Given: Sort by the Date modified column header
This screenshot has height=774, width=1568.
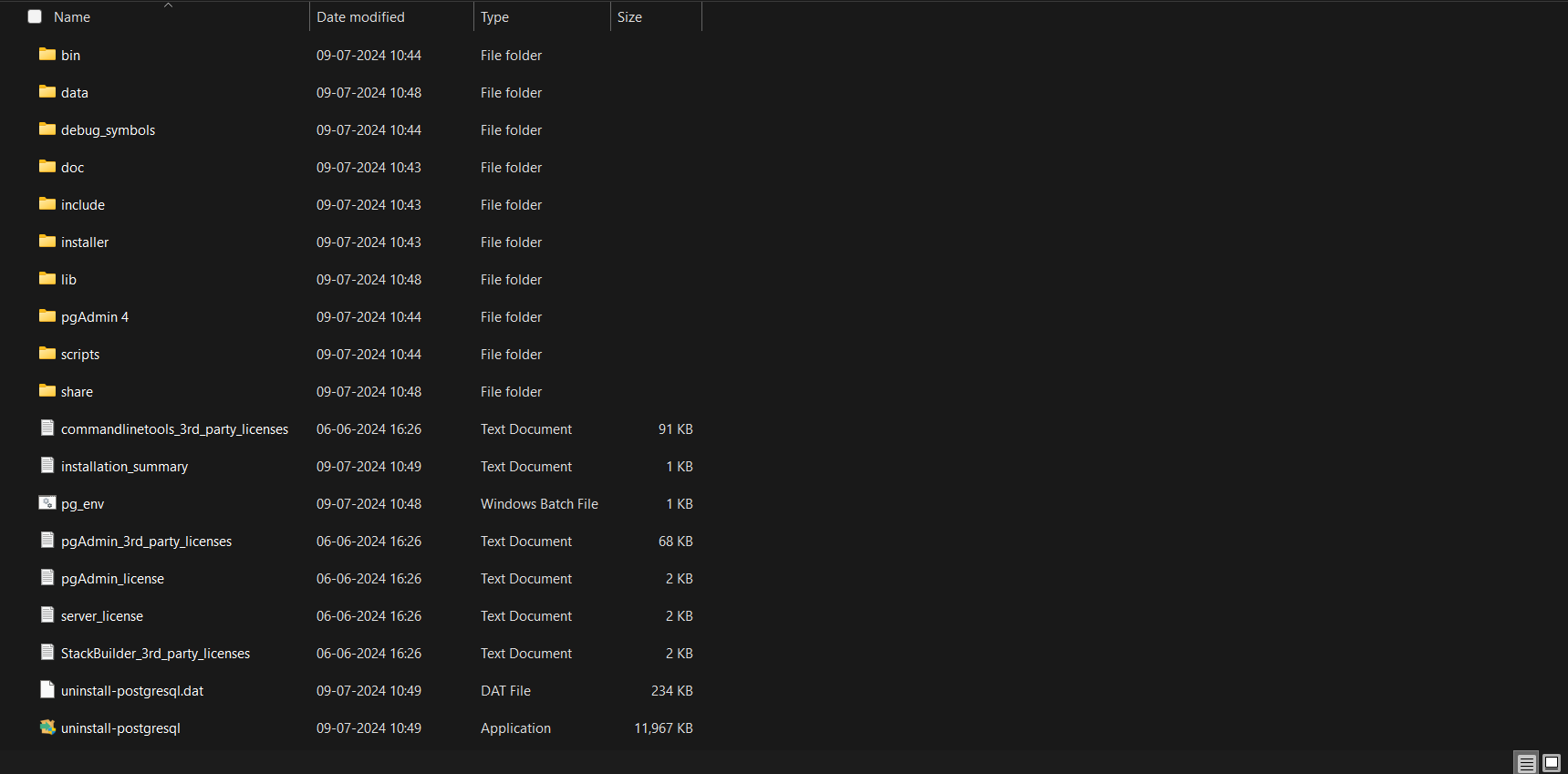Looking at the screenshot, I should (360, 17).
